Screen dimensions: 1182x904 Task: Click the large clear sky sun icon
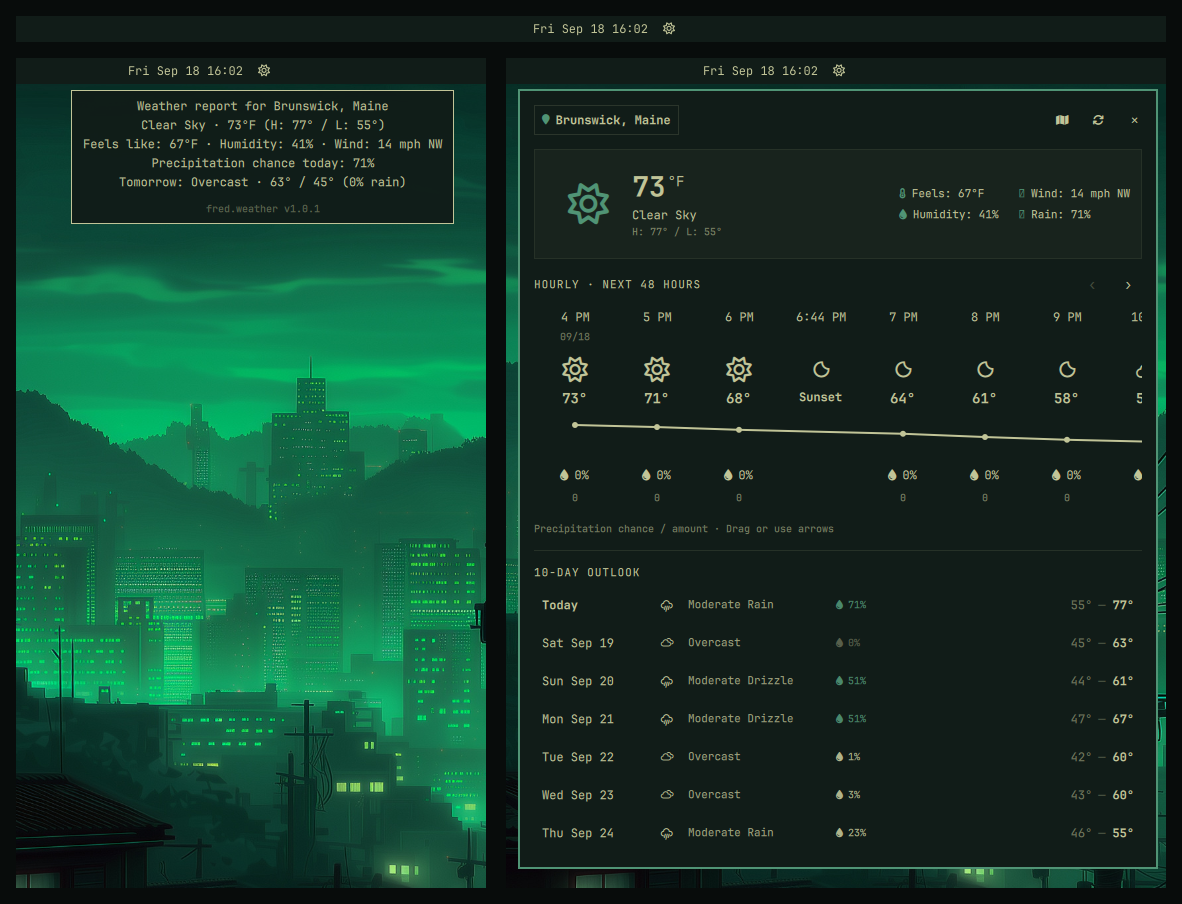(588, 204)
